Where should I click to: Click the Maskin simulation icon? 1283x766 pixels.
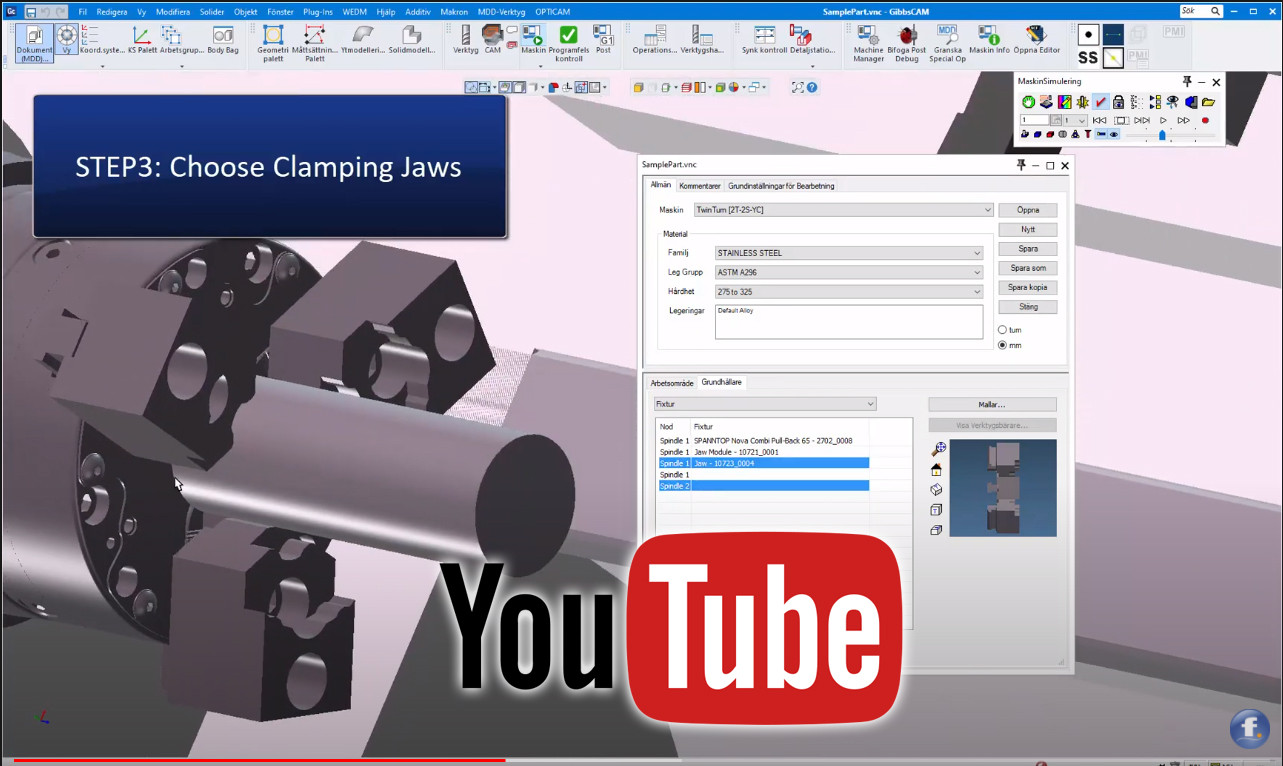coord(533,36)
